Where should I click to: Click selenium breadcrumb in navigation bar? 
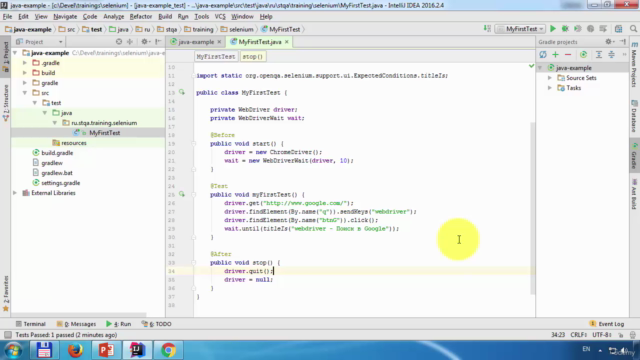pos(237,29)
